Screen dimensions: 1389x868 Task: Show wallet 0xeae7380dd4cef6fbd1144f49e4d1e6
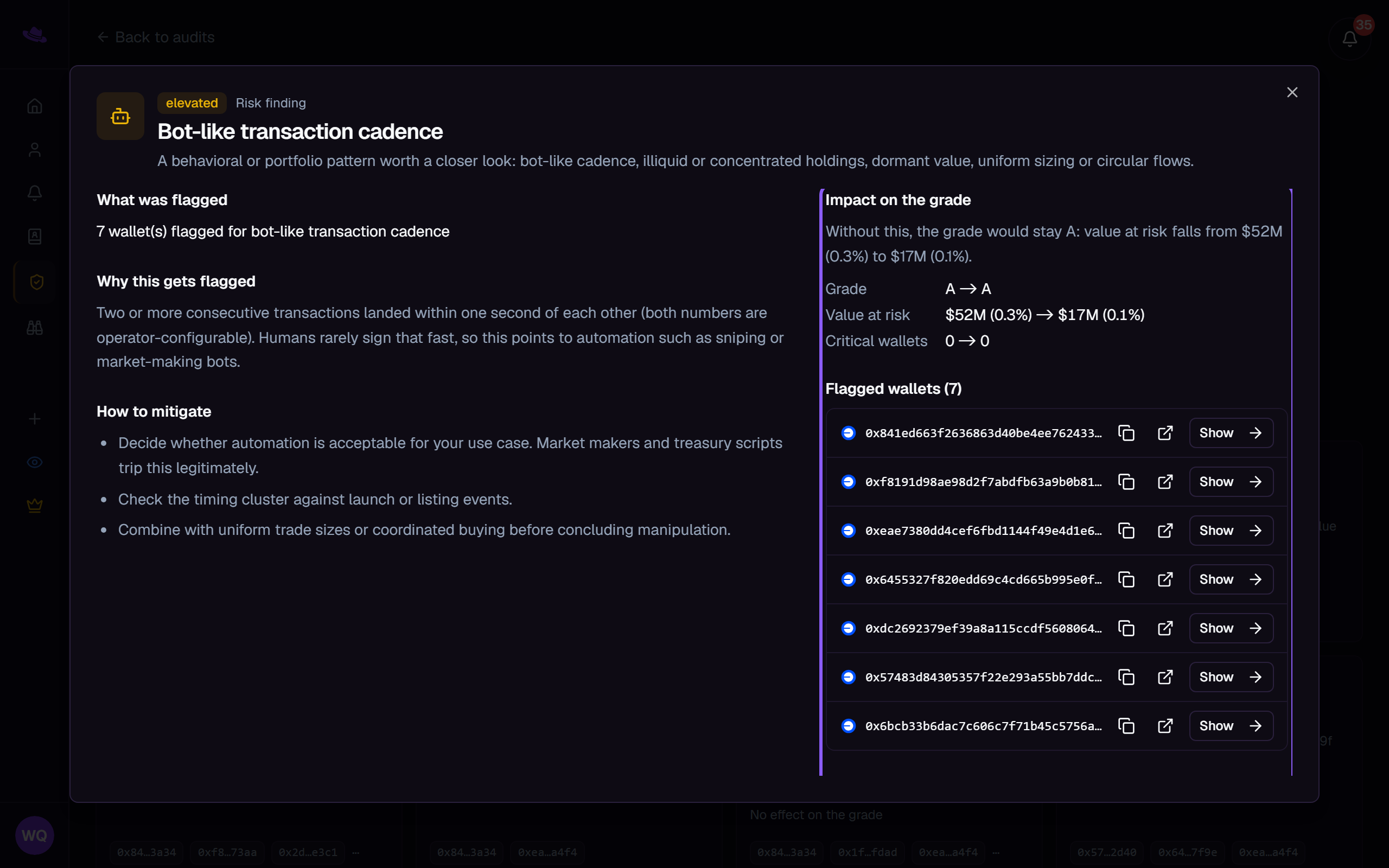pos(1231,531)
